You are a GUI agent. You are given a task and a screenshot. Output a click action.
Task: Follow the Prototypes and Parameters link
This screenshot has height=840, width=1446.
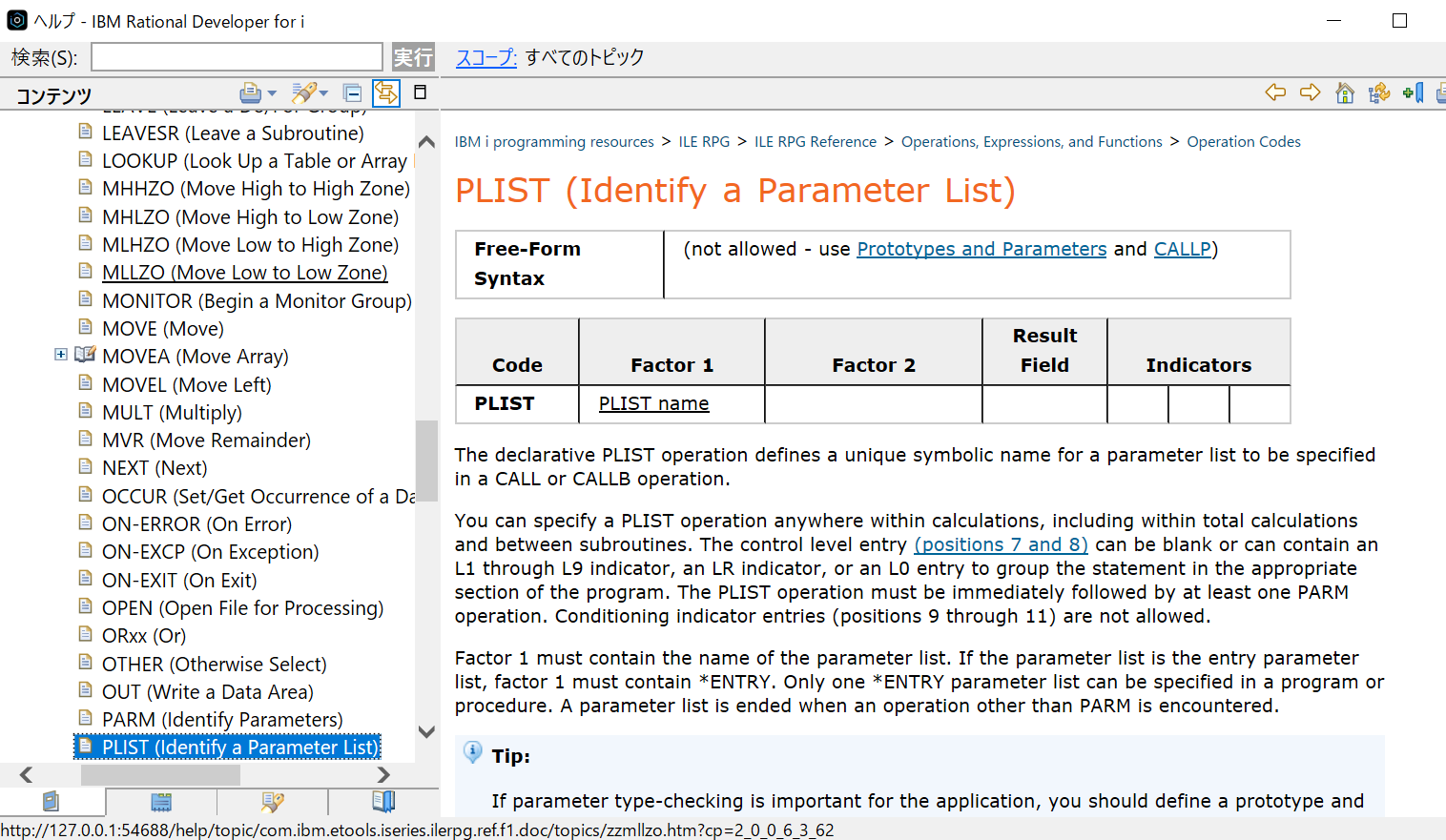click(x=981, y=249)
